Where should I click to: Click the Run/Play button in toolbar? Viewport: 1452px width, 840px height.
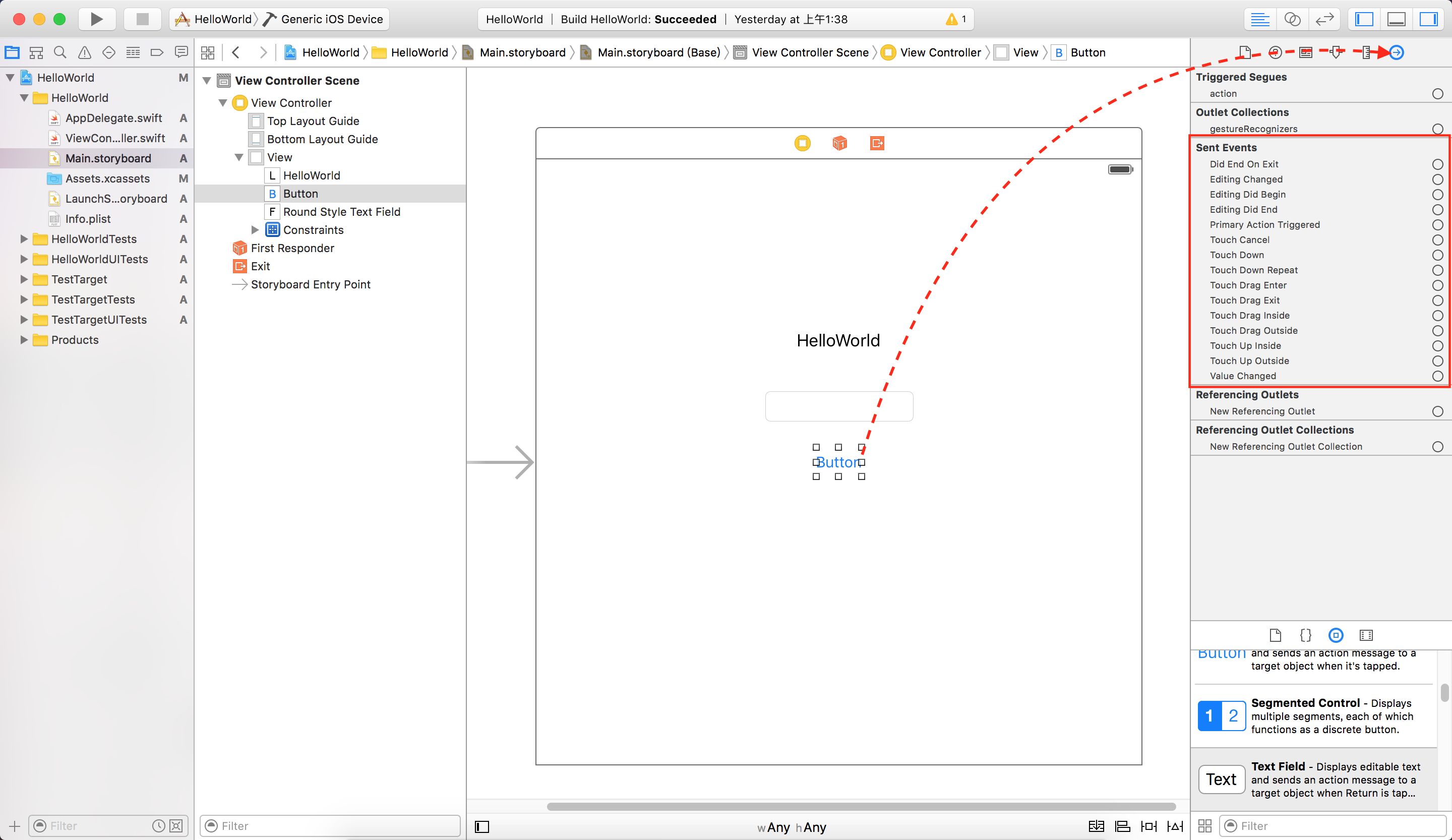point(96,18)
